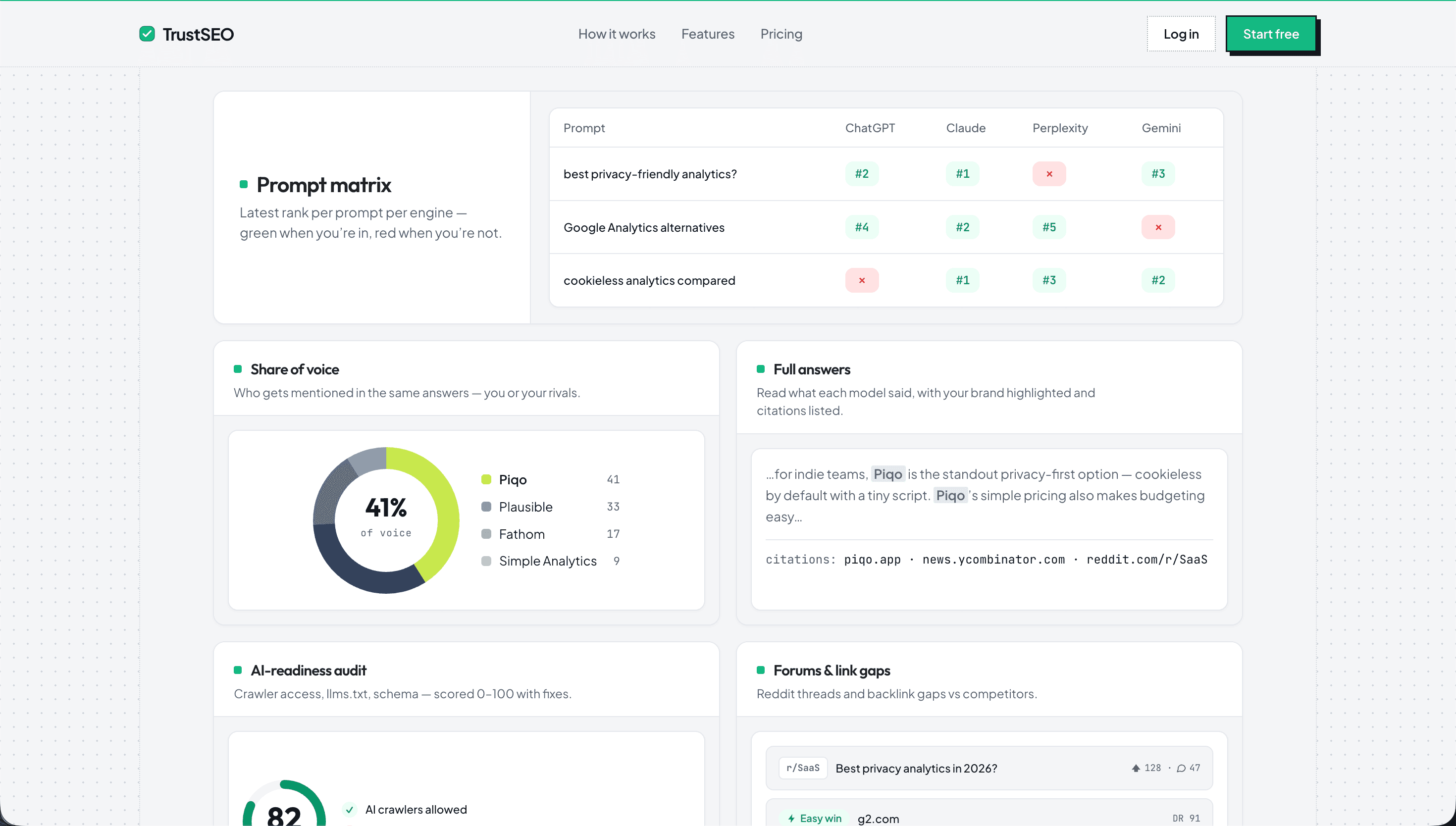Image resolution: width=1456 pixels, height=826 pixels.
Task: Click the Fathom legend color swatch
Action: tap(486, 534)
